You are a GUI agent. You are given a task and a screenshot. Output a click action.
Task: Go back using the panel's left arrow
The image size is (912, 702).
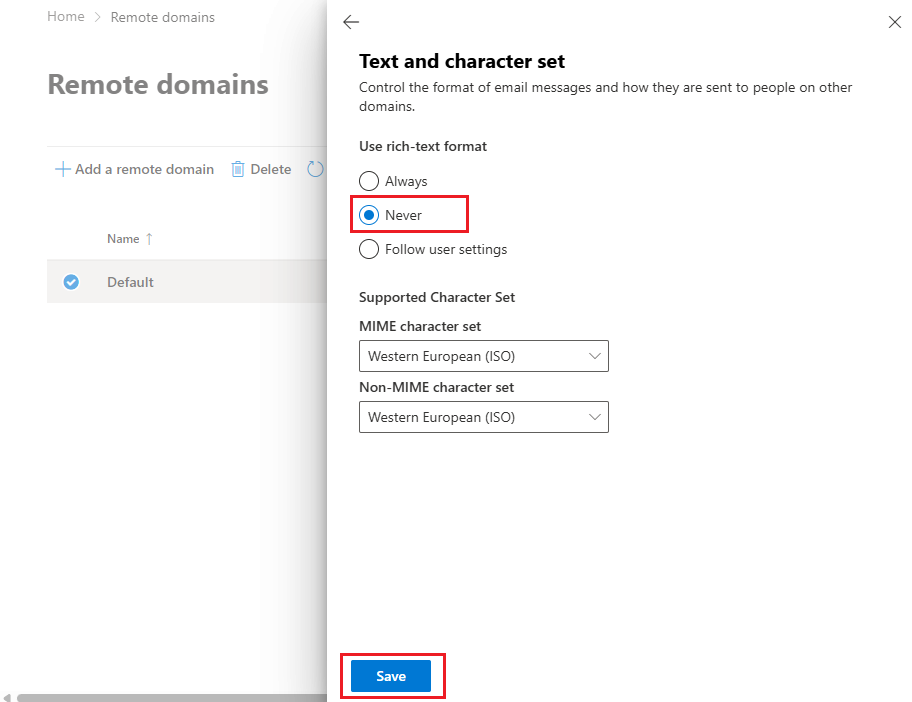click(351, 22)
